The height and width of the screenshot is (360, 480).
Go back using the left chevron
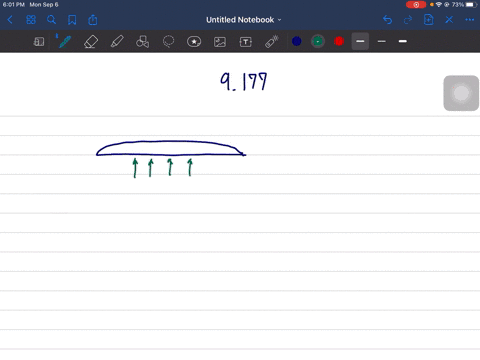tap(10, 20)
